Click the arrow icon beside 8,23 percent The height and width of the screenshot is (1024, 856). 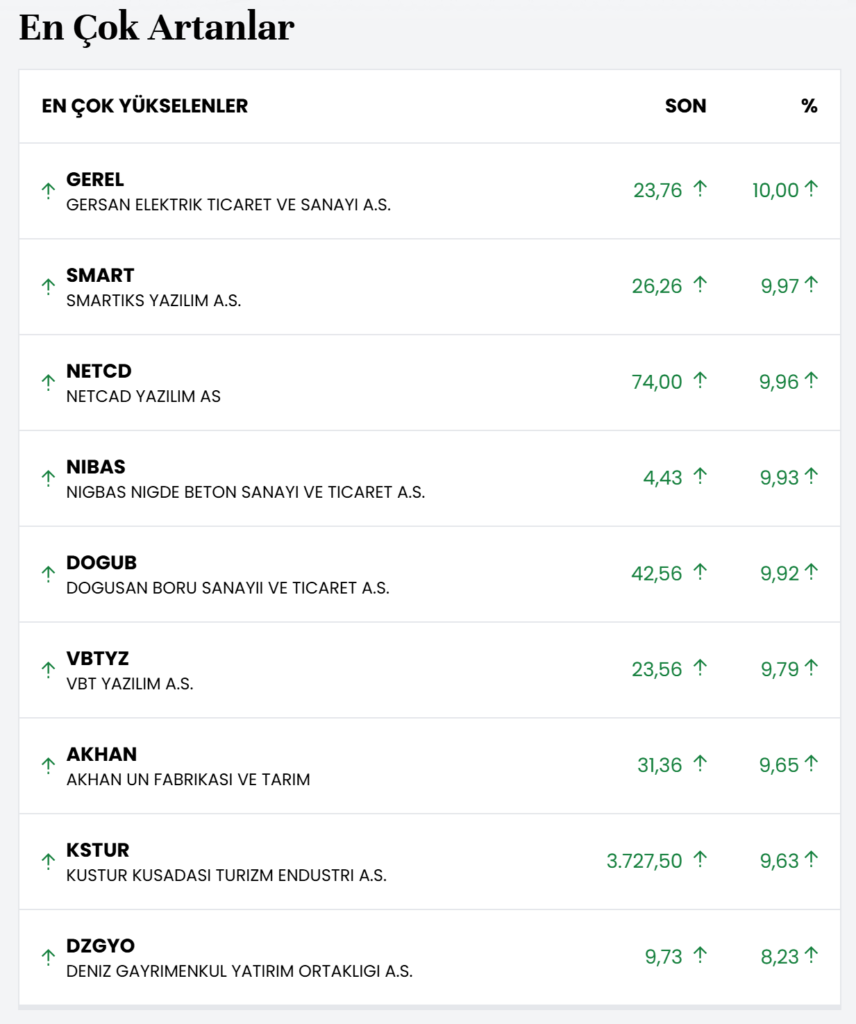coord(811,955)
